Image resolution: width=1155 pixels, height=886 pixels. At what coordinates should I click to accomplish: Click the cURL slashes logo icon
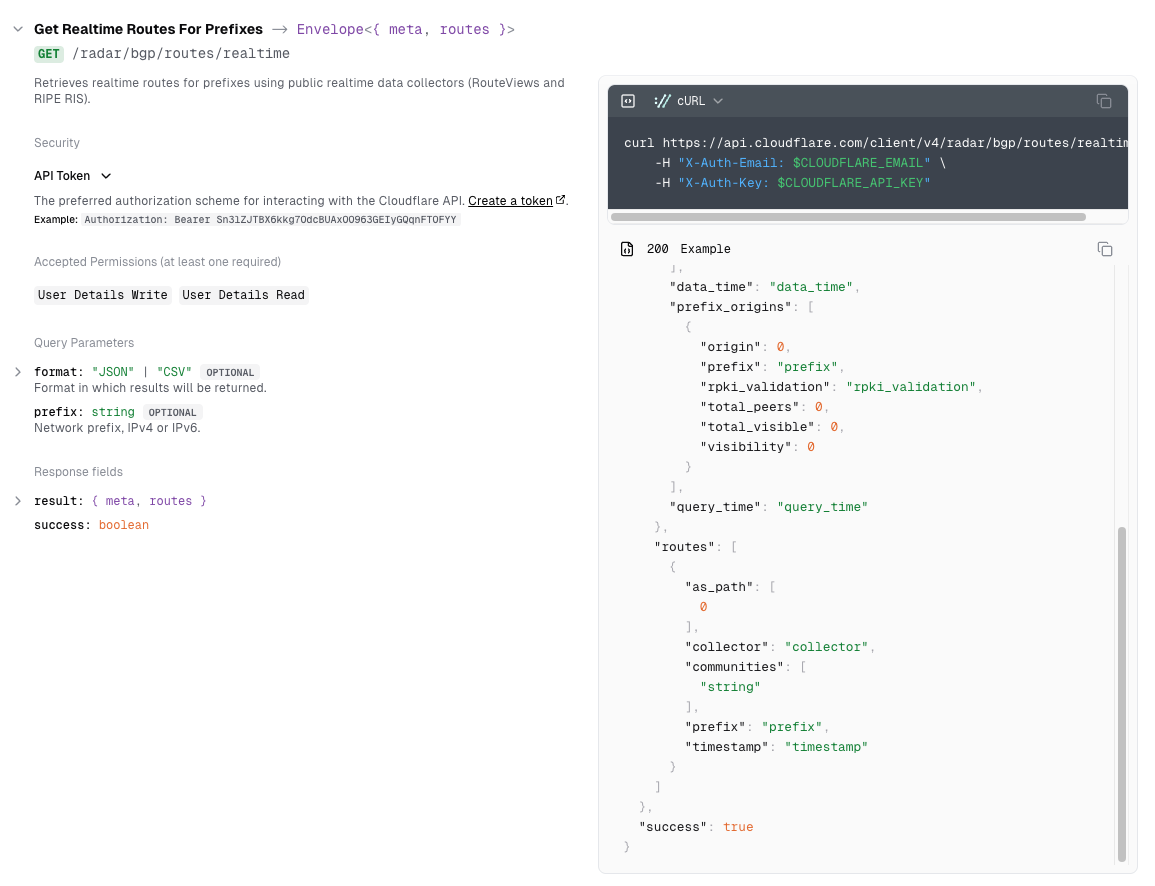662,101
